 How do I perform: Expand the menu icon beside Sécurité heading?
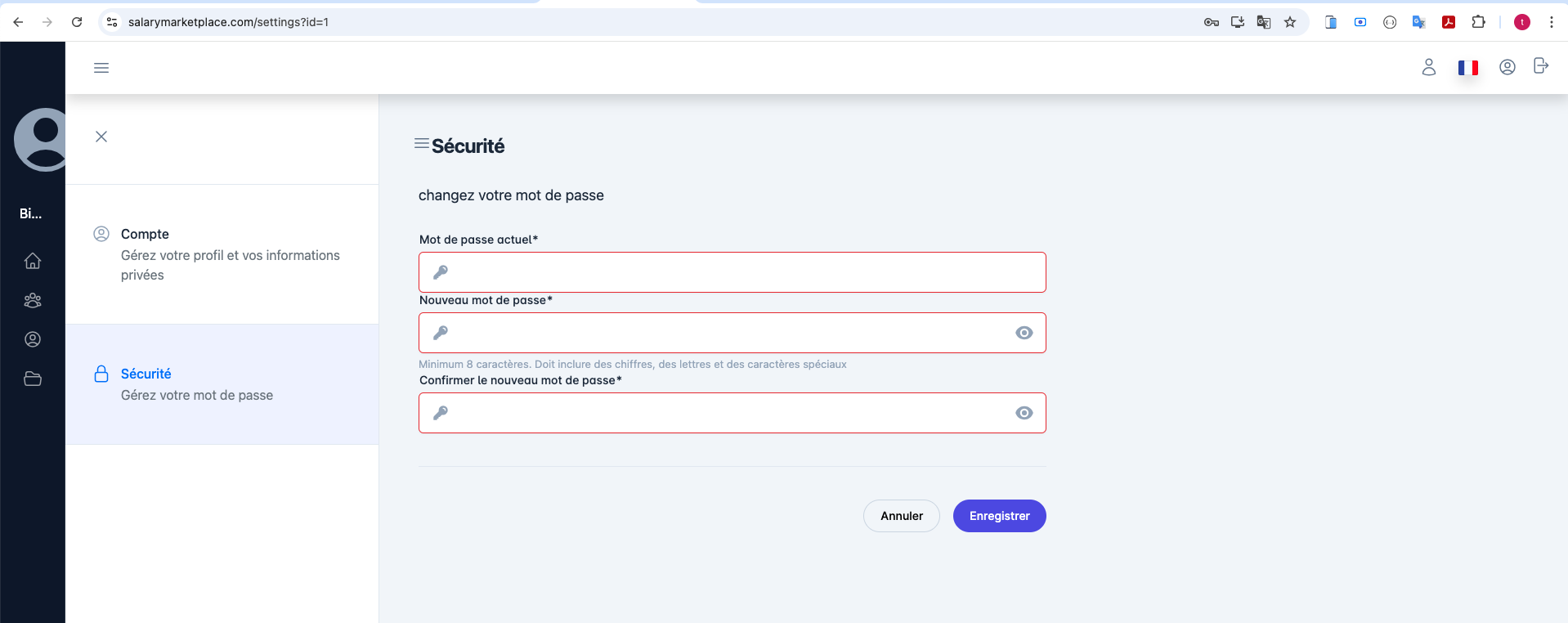[x=422, y=144]
